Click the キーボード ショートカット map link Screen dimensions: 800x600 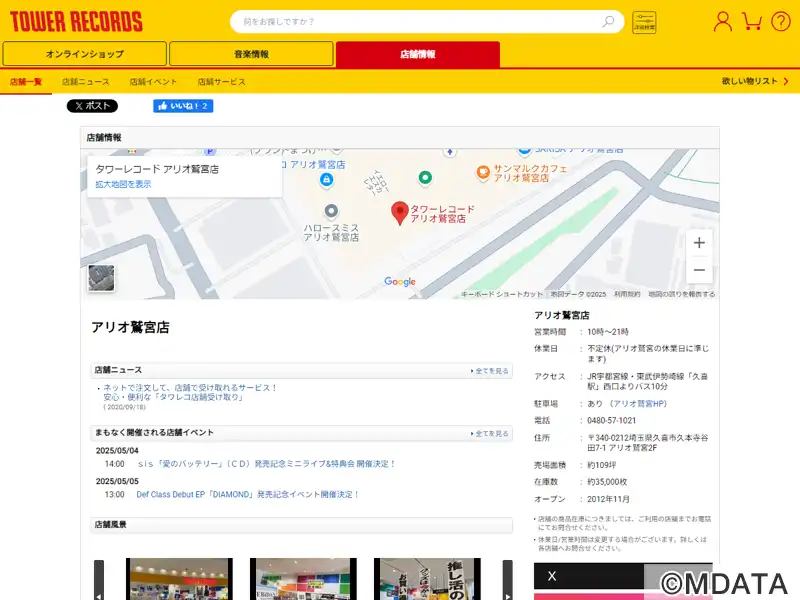tap(502, 294)
